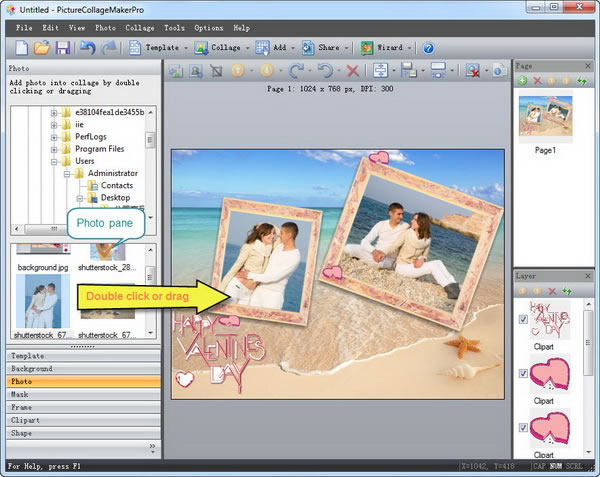This screenshot has width=600, height=477.
Task: Click green swap arrows in Layer panel
Action: click(x=567, y=291)
